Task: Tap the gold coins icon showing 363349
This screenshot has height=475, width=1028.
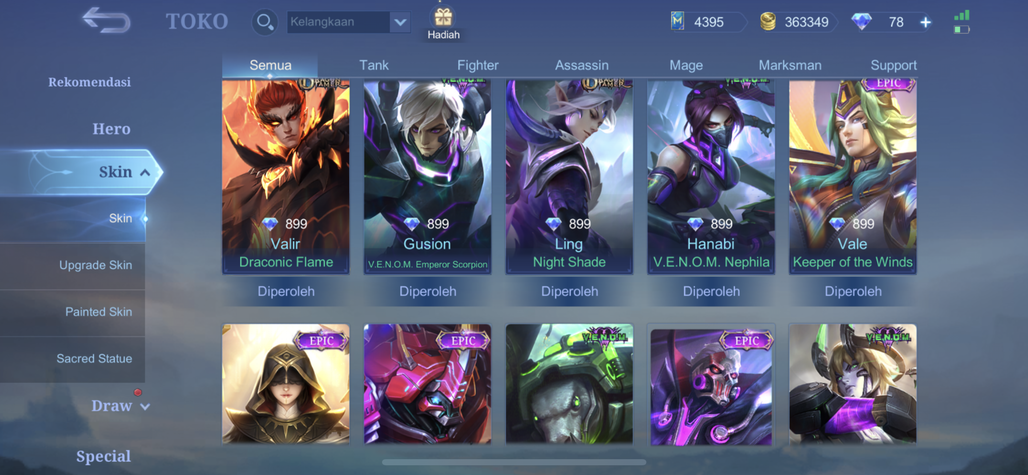Action: (768, 22)
